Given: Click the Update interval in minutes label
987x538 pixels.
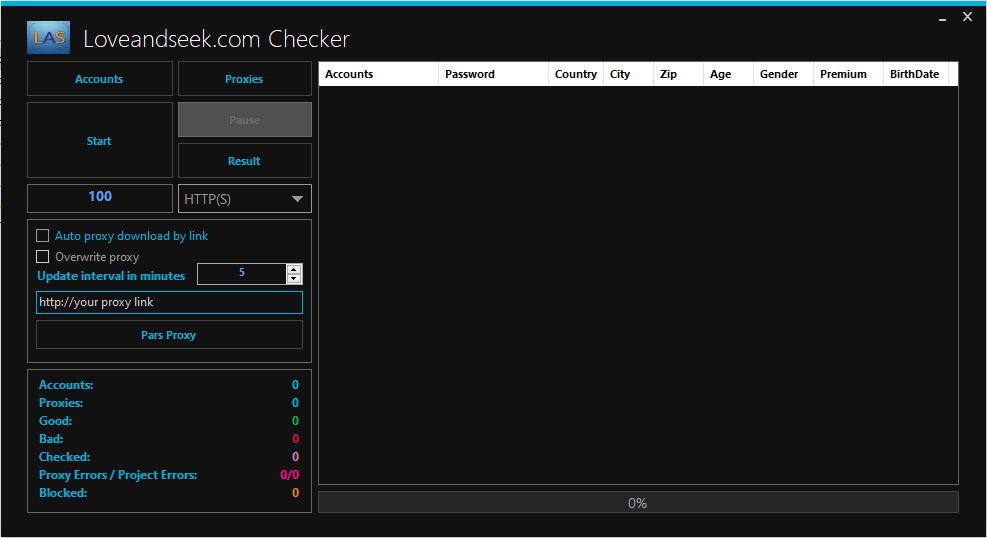Looking at the screenshot, I should (111, 276).
